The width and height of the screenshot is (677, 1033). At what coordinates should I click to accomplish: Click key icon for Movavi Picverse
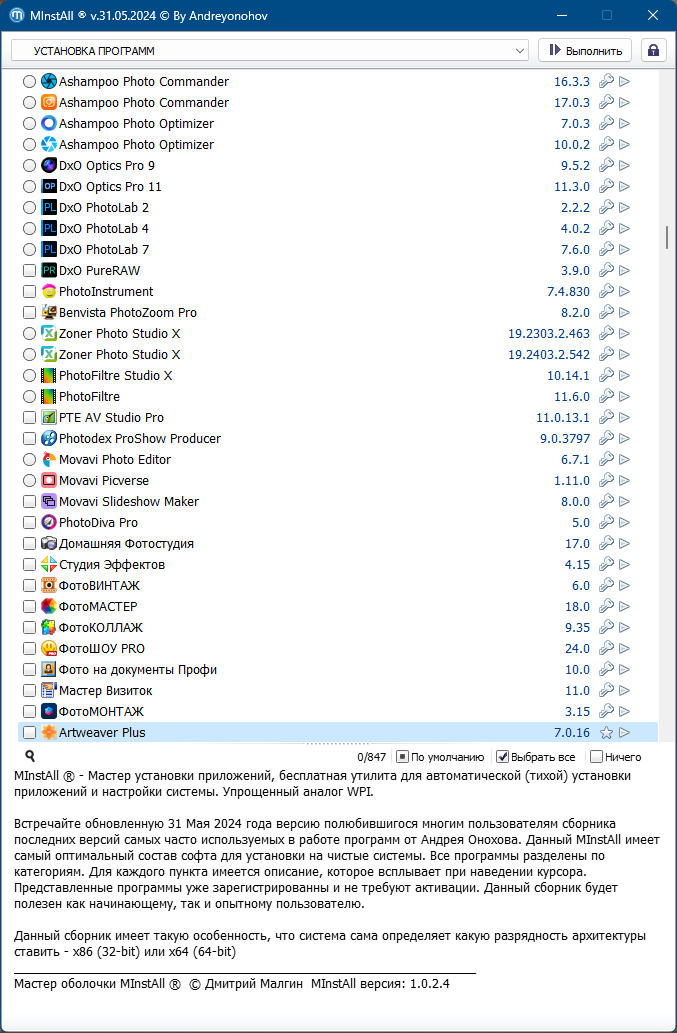[x=607, y=480]
